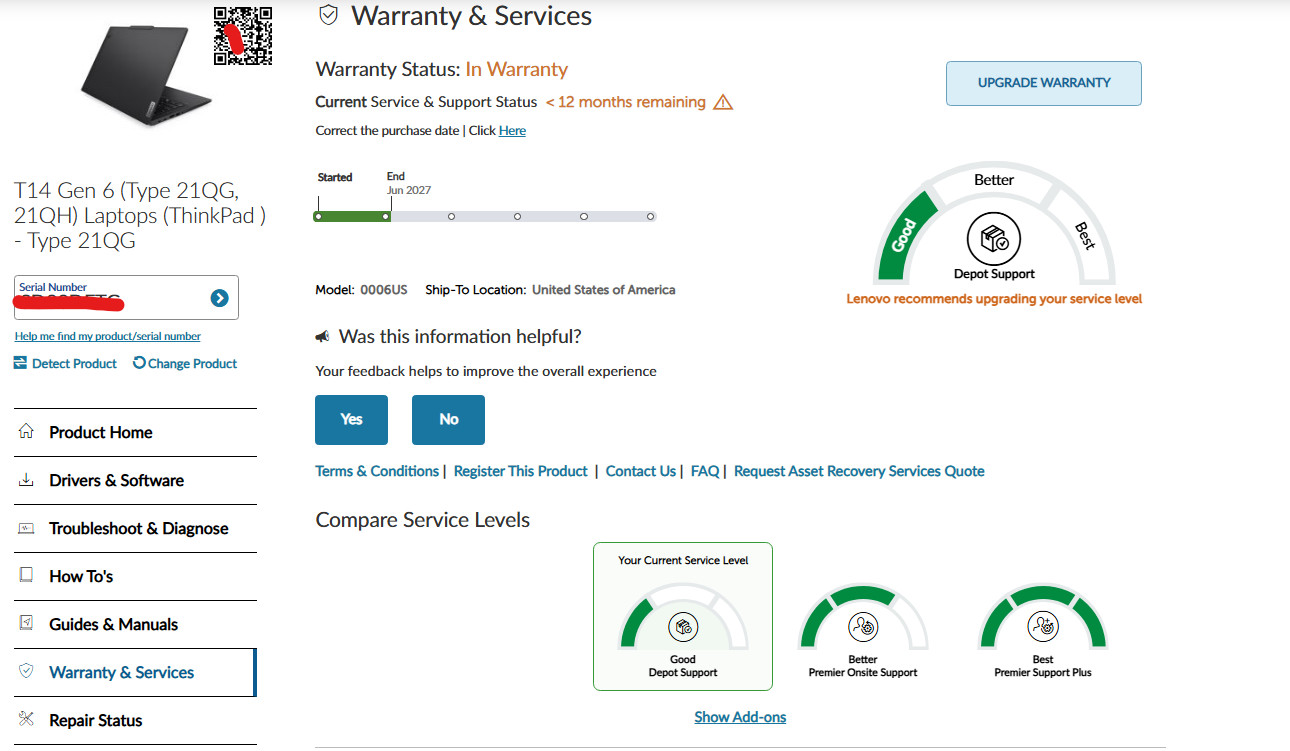This screenshot has height=751, width=1290.
Task: Click the Detect Product icon
Action: [x=20, y=363]
